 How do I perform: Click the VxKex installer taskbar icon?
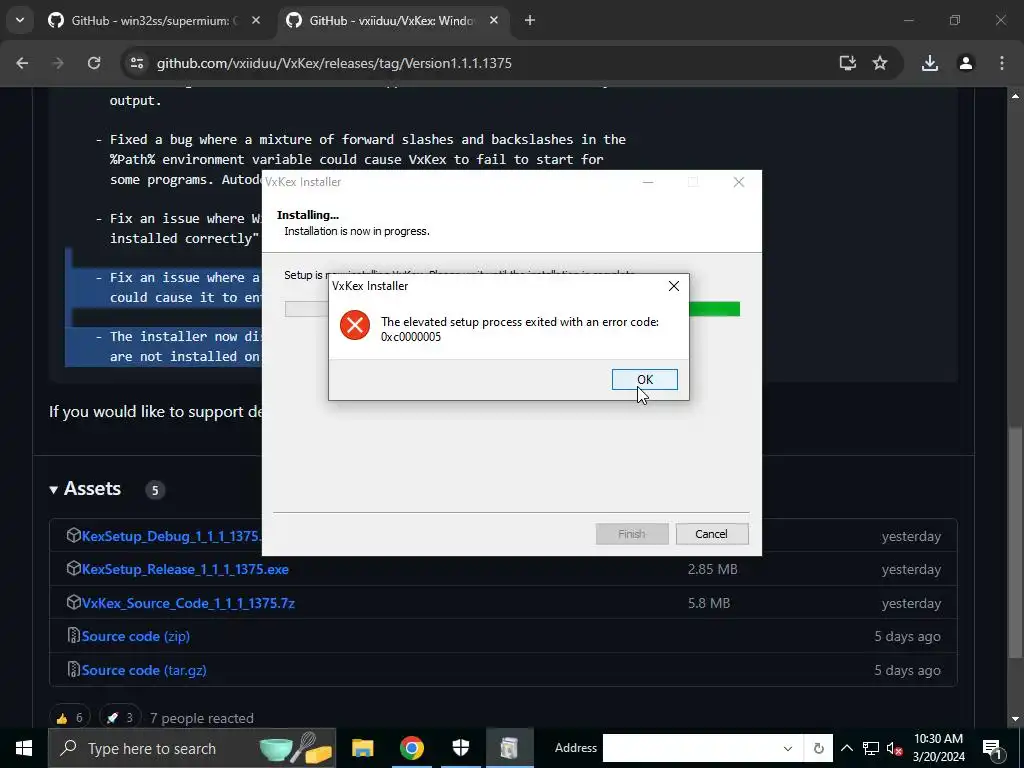click(510, 748)
